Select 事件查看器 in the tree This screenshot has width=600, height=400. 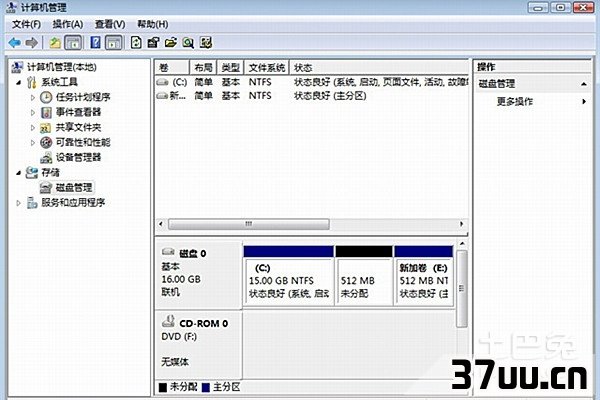click(x=78, y=112)
